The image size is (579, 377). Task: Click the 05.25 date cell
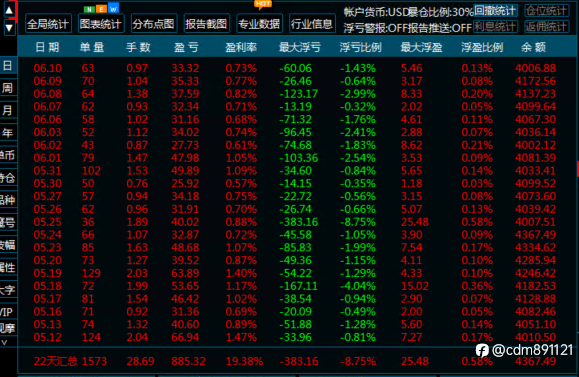coord(48,222)
